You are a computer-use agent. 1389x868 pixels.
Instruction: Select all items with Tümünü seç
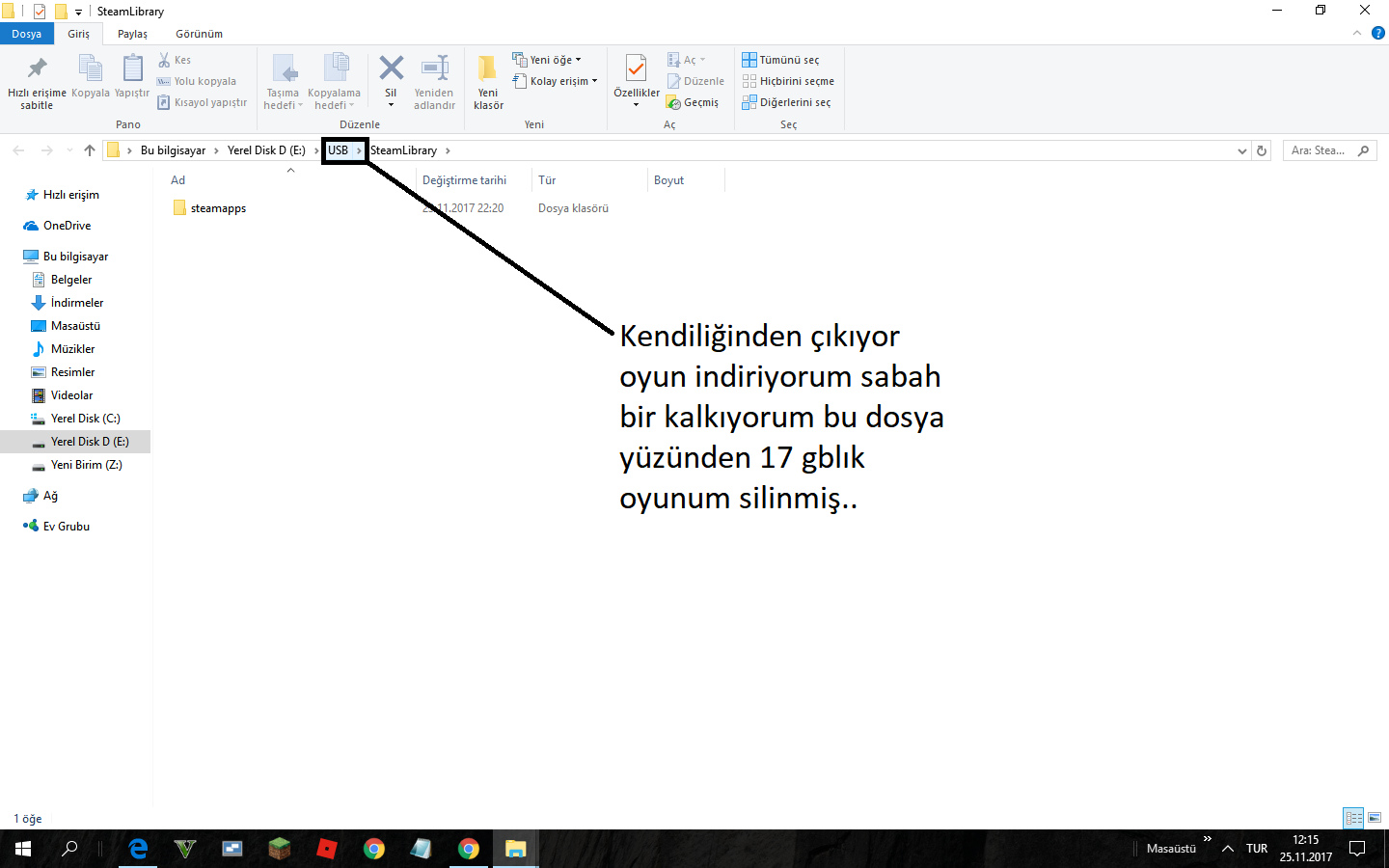click(x=780, y=60)
